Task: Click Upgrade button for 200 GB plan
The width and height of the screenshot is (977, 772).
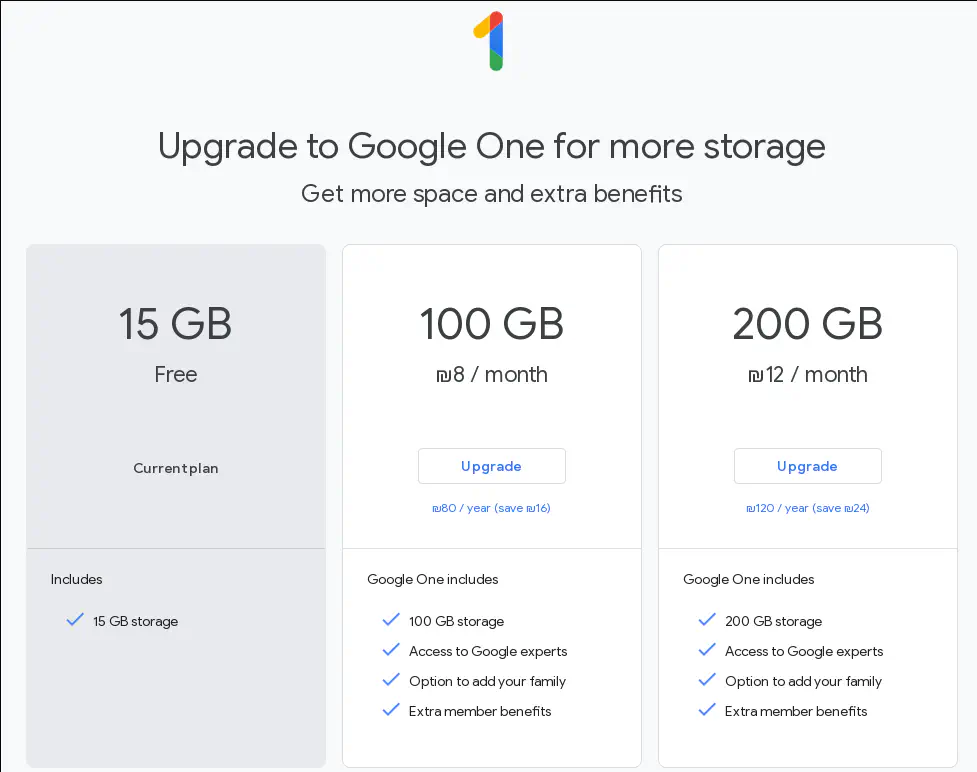Action: pos(807,466)
